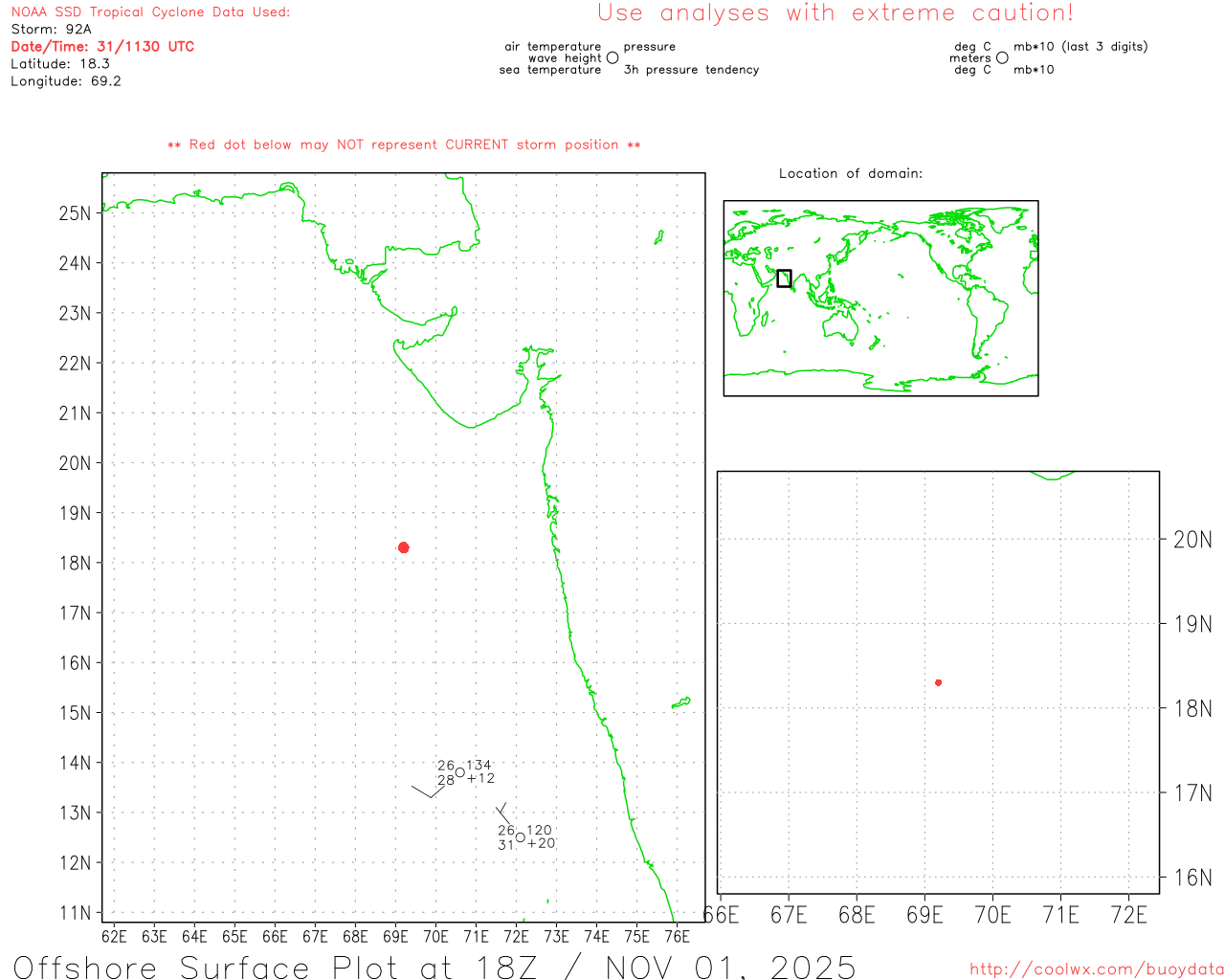Click the wind barb above the 120 buoy
This screenshot has height=980, width=1225.
504,813
